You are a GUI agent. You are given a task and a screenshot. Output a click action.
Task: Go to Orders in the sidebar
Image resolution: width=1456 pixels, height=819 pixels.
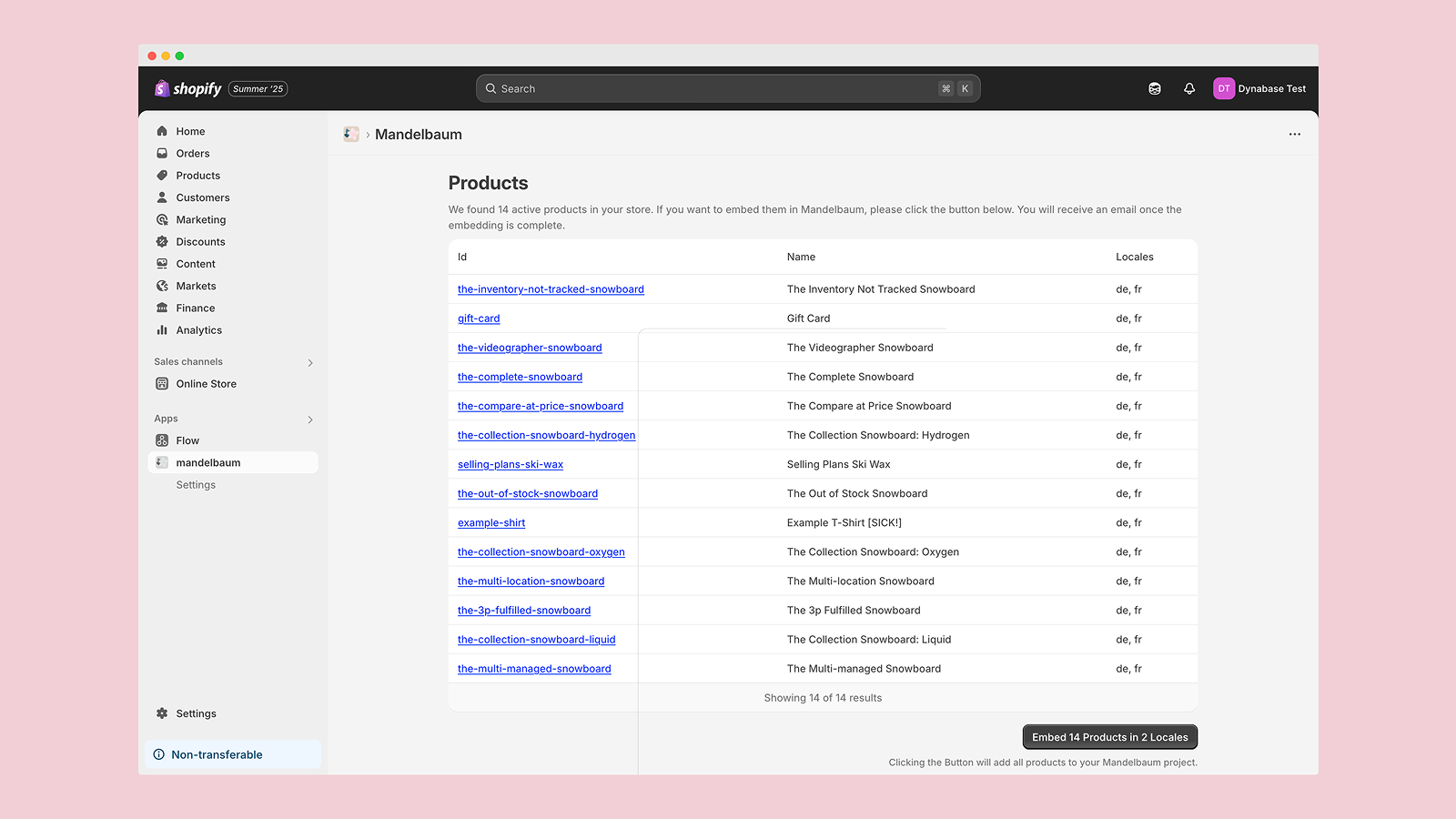click(x=193, y=153)
